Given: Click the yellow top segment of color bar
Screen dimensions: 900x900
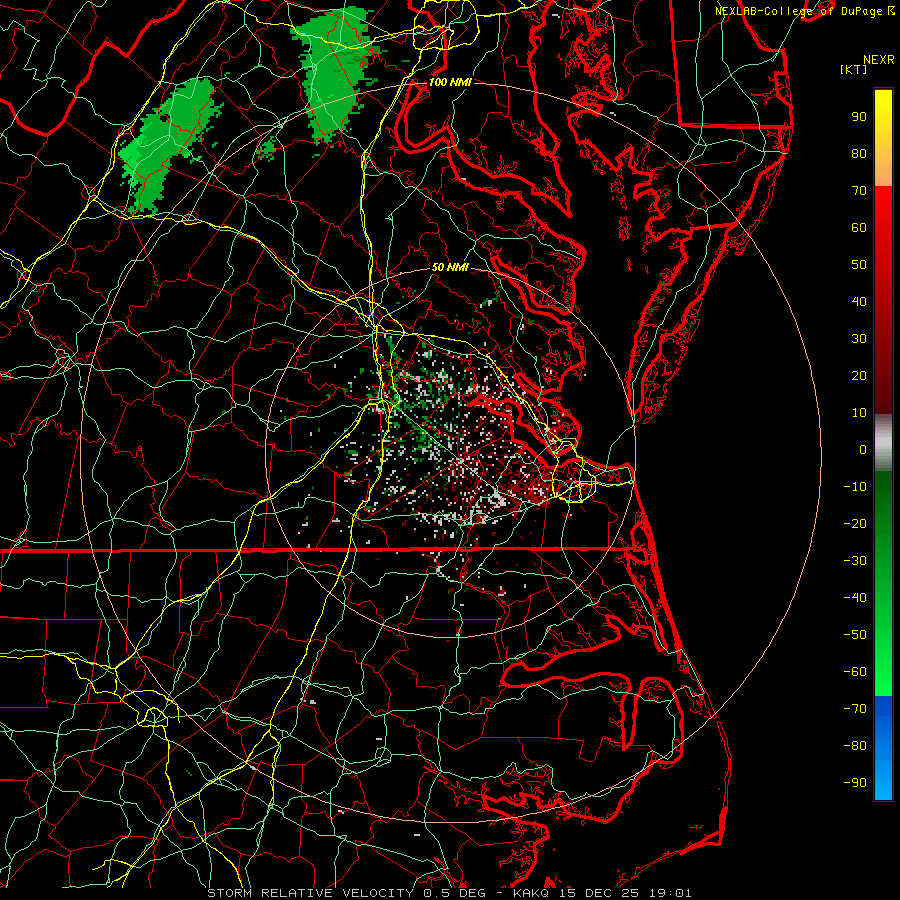Looking at the screenshot, I should [x=883, y=138].
